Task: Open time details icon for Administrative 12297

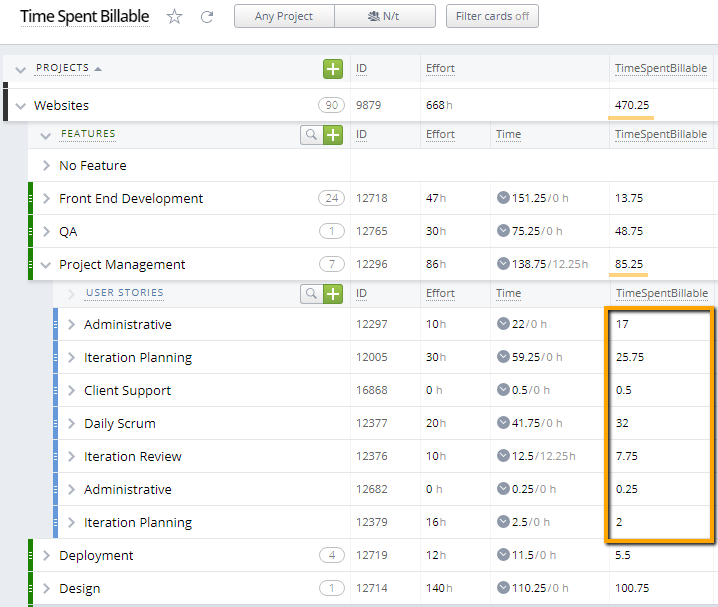Action: point(503,324)
